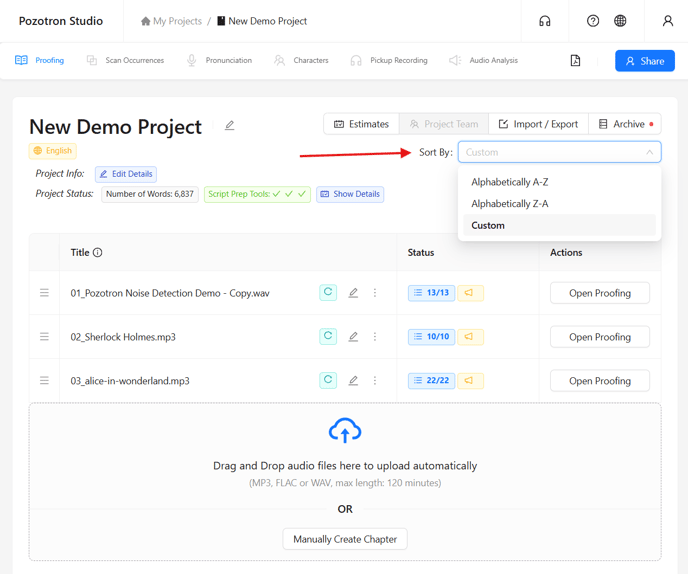
Task: Click 01_Pozotron Noise Detection Demo - Copy.wav title
Action: pos(170,293)
